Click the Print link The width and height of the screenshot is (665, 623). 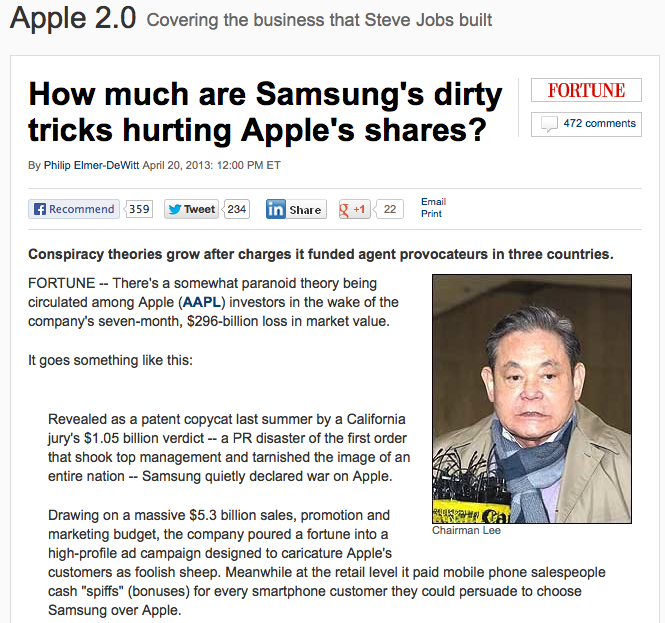tap(431, 214)
